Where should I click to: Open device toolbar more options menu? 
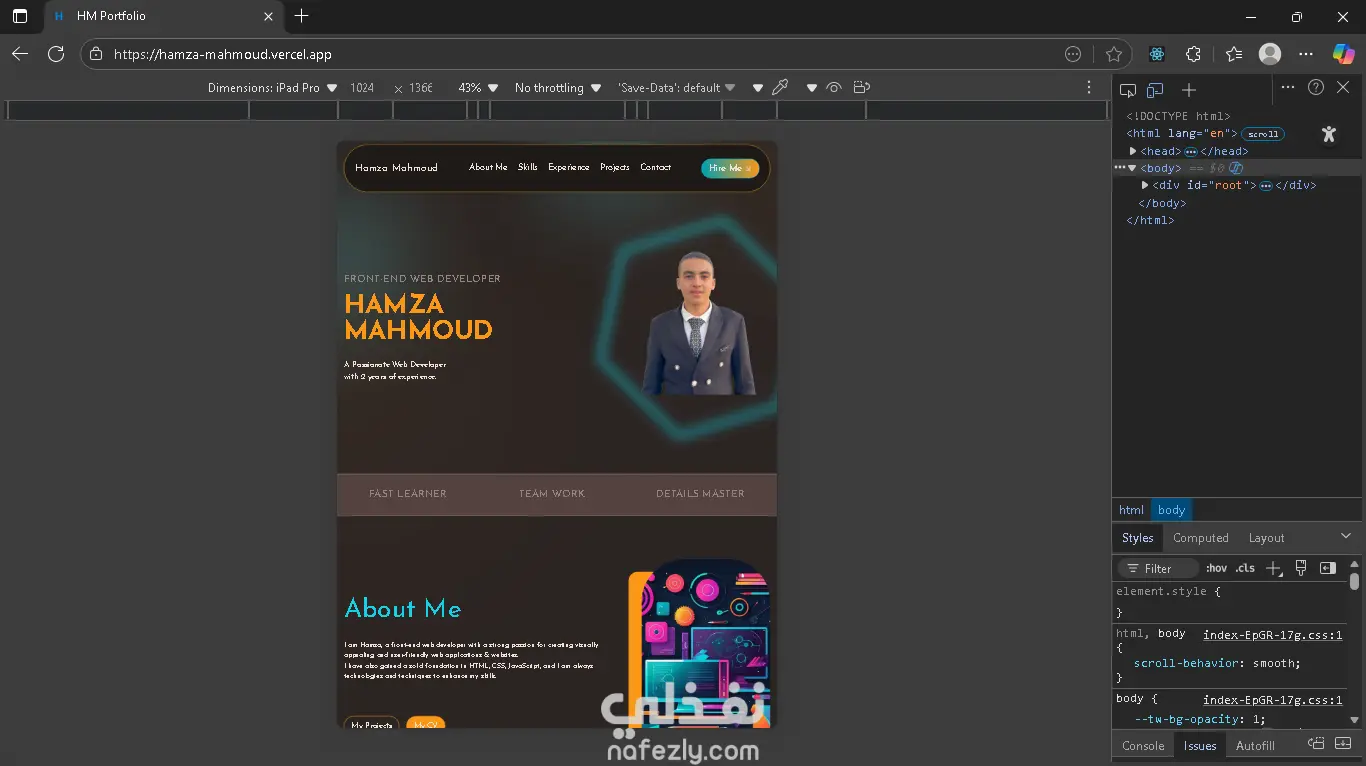(1089, 88)
